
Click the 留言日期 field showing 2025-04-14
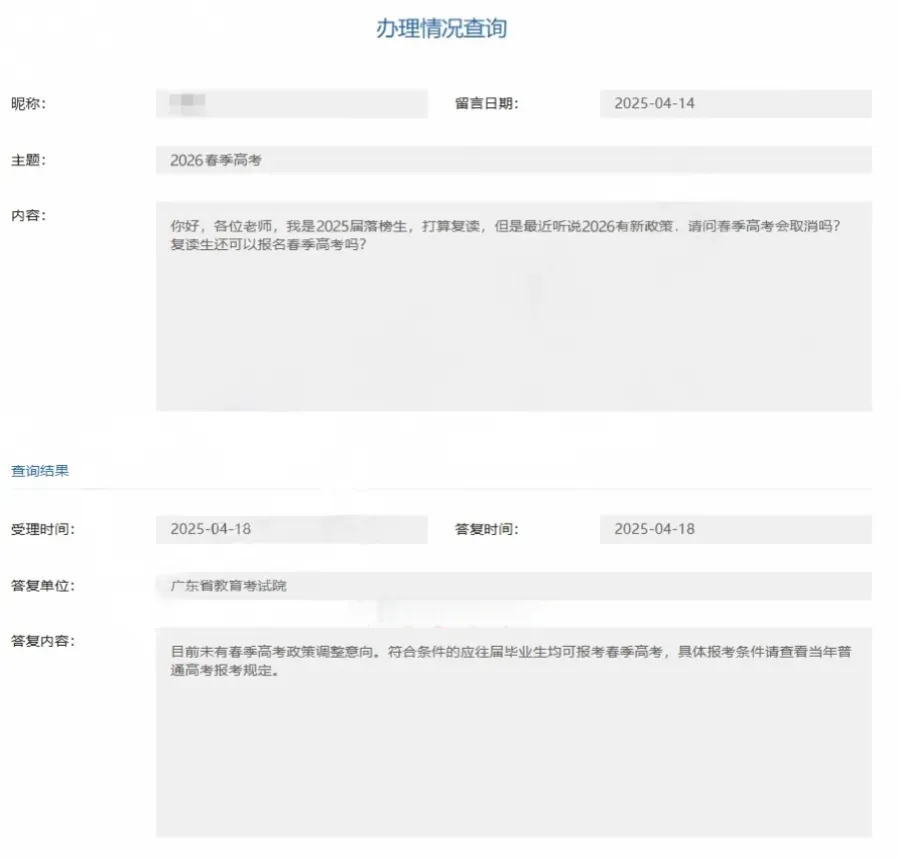736,104
